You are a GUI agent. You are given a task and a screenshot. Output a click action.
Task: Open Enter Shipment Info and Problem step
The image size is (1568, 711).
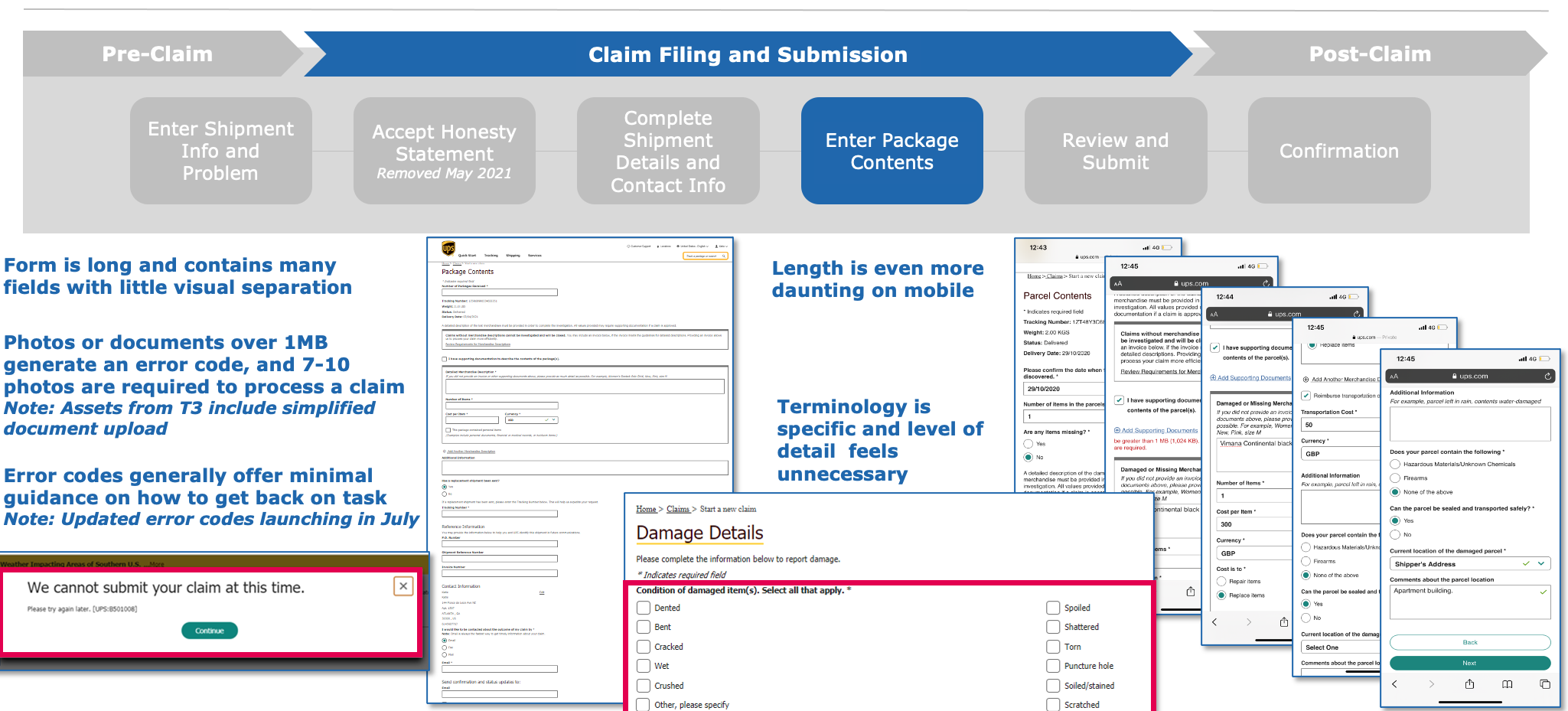221,151
